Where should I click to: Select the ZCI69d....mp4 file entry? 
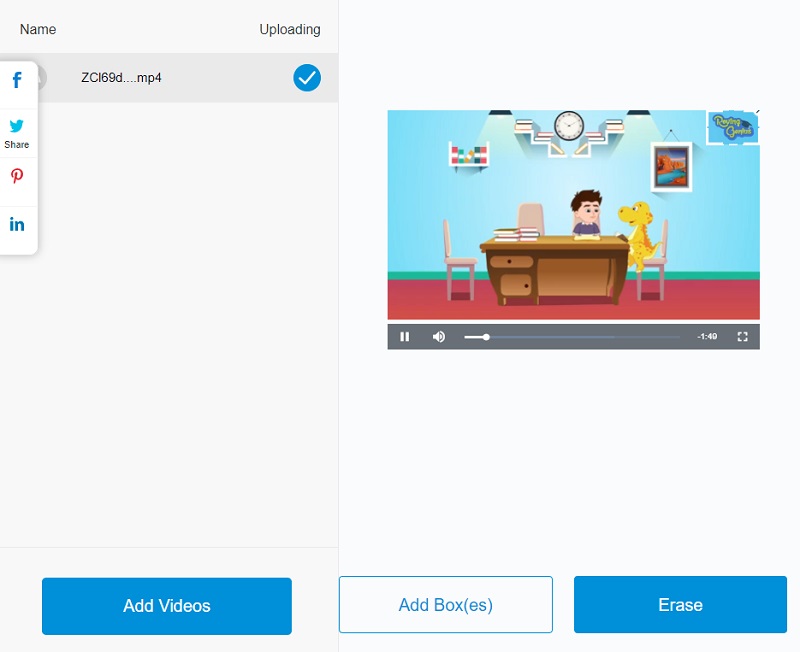(x=118, y=78)
